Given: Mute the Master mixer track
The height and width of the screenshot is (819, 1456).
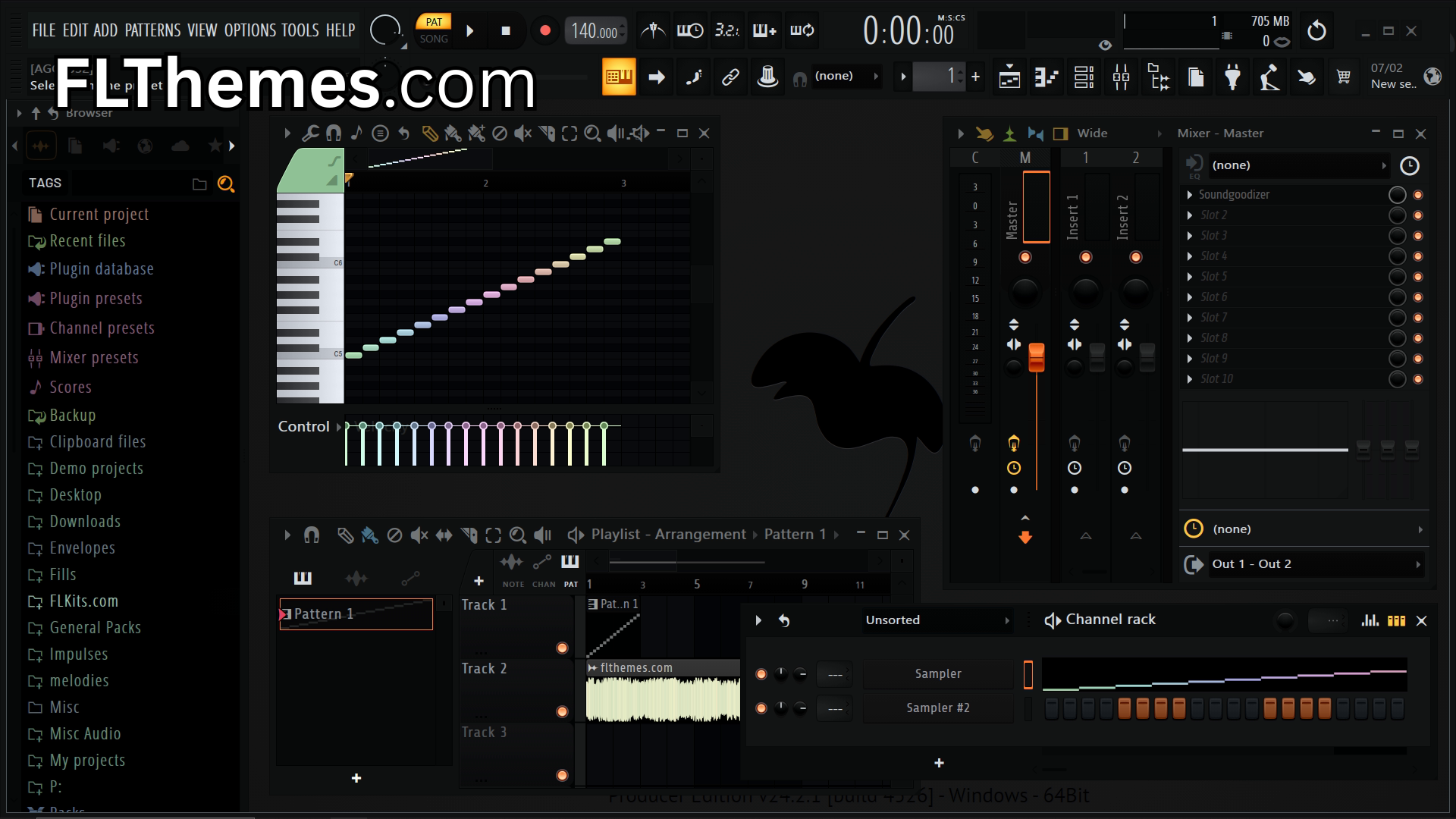Looking at the screenshot, I should [x=1025, y=257].
